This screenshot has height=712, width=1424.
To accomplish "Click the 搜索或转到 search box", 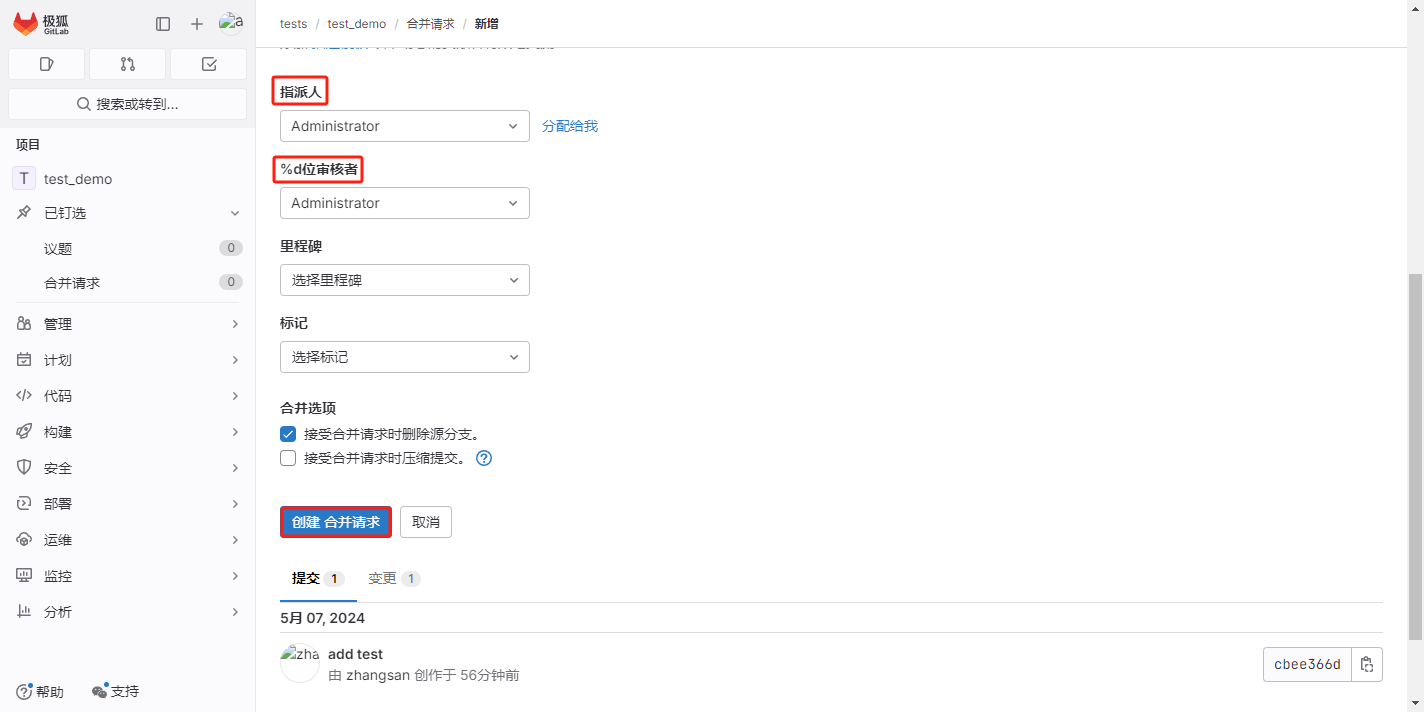I will point(128,104).
